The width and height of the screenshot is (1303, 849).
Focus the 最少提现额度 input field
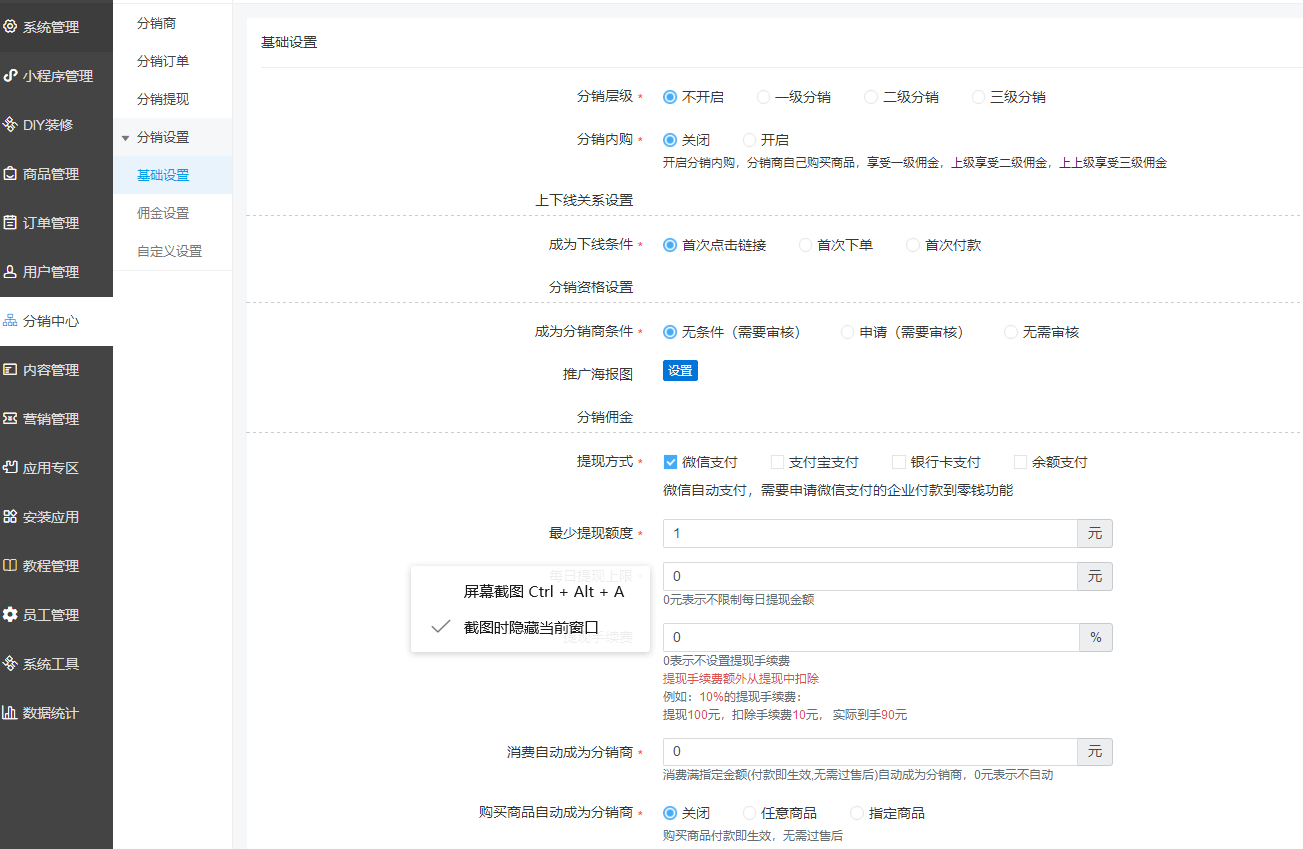pyautogui.click(x=870, y=533)
